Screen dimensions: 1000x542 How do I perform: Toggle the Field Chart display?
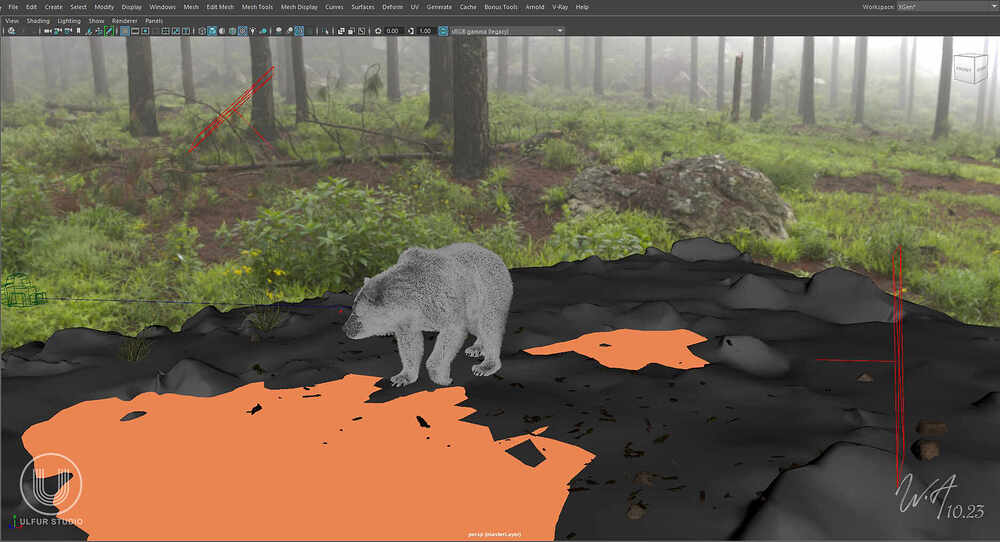[x=165, y=31]
